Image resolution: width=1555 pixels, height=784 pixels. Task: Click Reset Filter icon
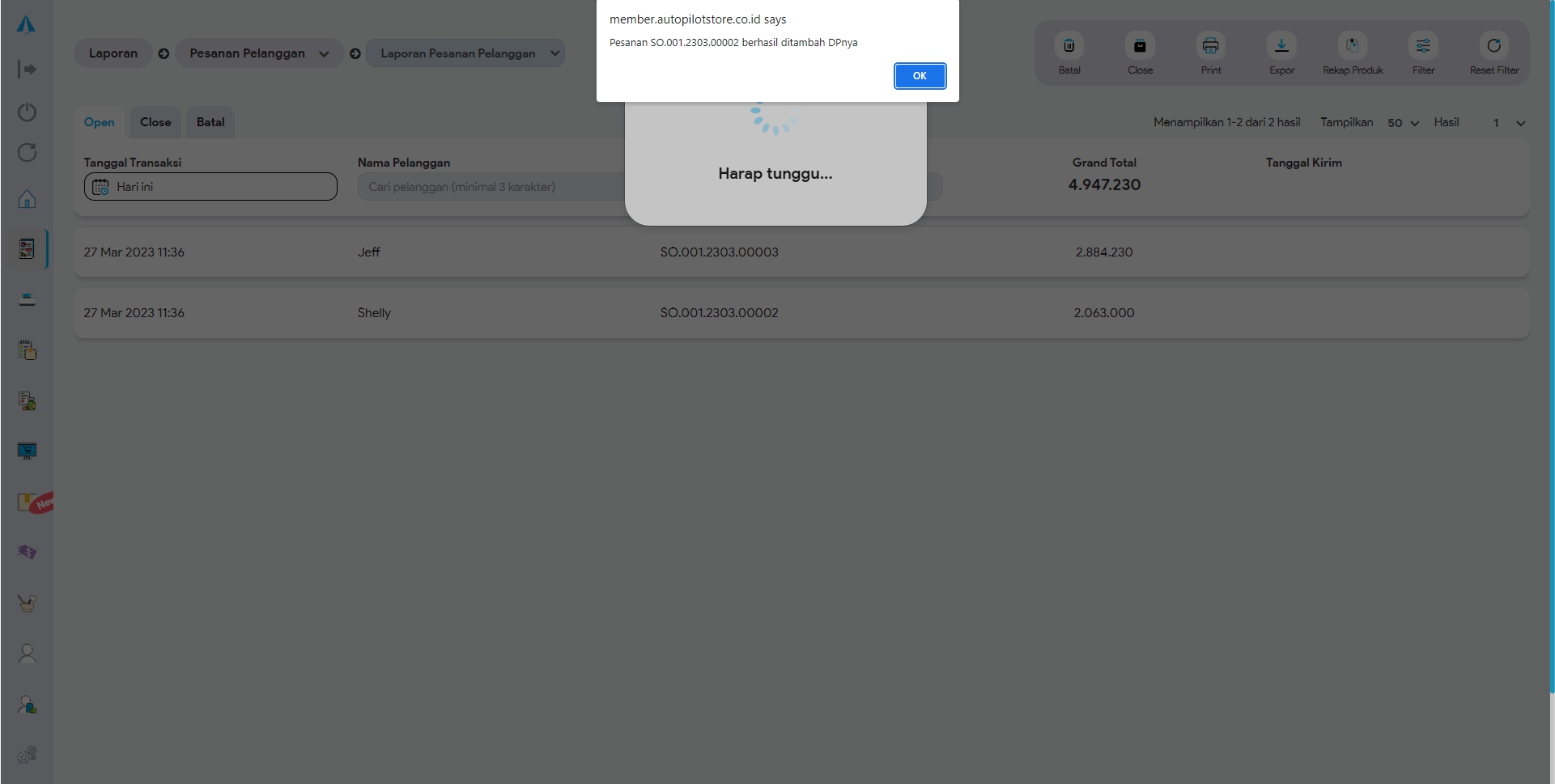1493,46
